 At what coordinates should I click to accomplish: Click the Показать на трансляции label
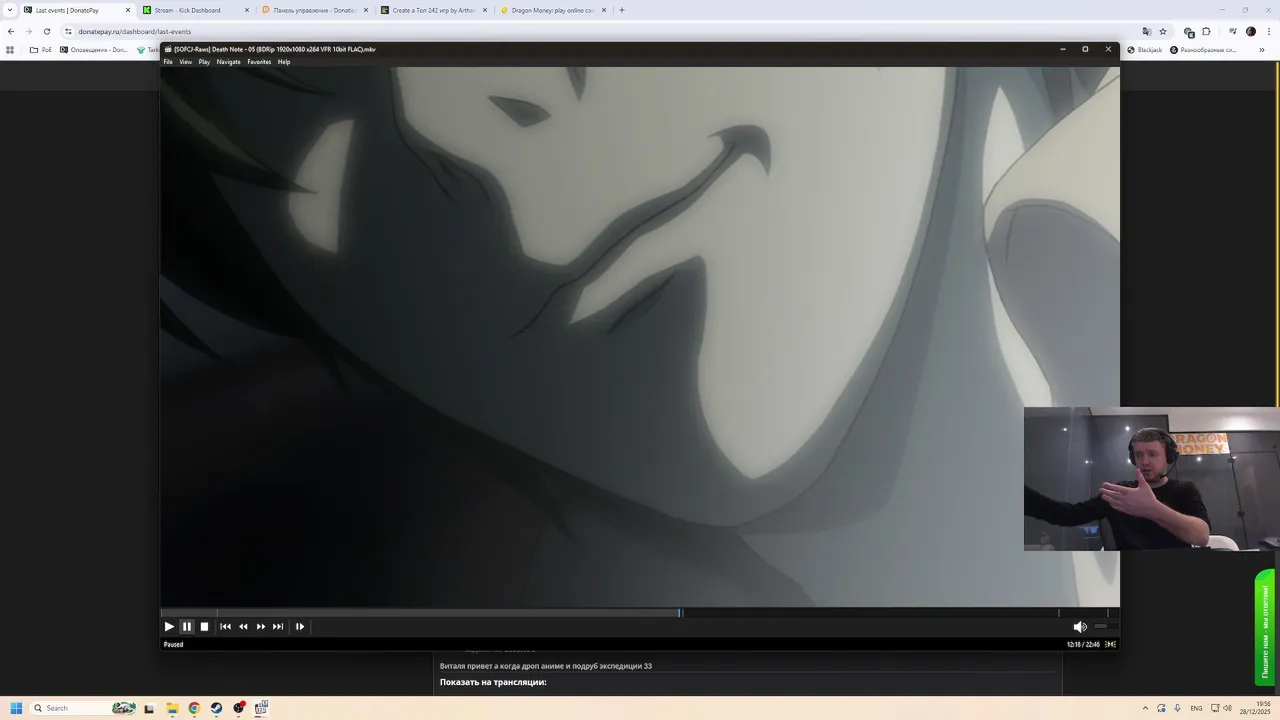click(x=493, y=682)
